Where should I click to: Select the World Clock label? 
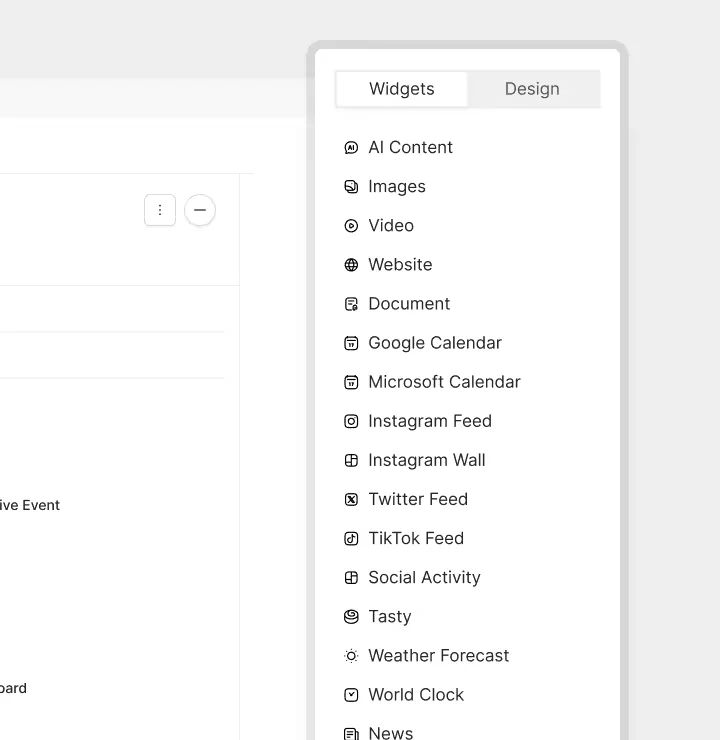(416, 695)
